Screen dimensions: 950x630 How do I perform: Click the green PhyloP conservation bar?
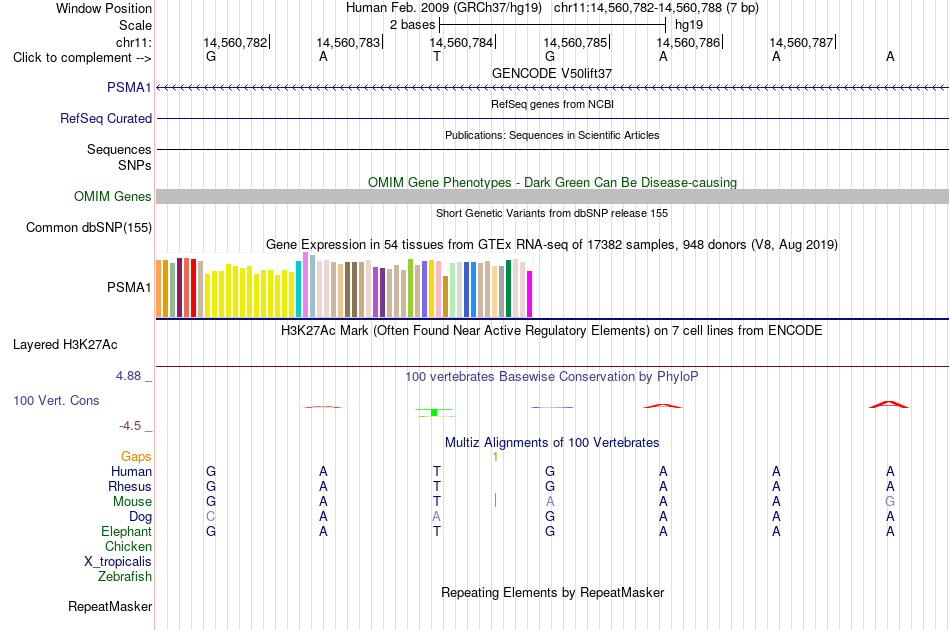[434, 413]
